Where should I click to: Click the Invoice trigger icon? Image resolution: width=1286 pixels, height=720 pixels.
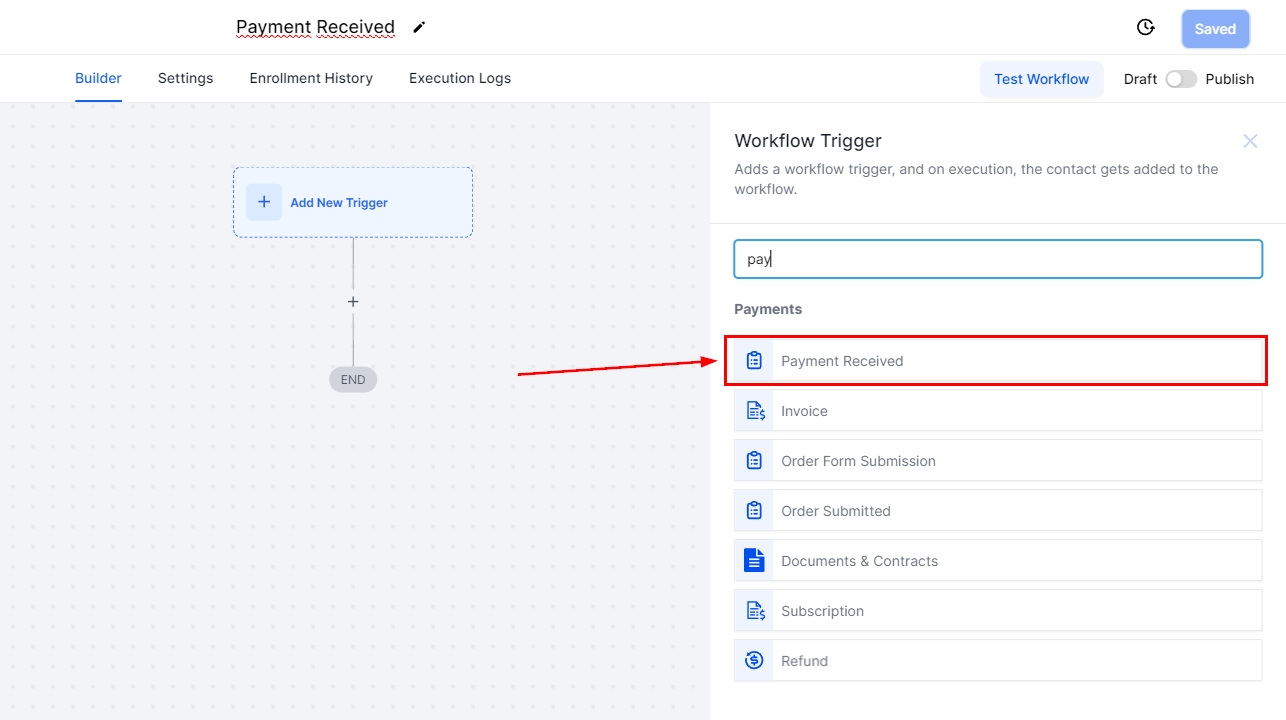pos(755,411)
